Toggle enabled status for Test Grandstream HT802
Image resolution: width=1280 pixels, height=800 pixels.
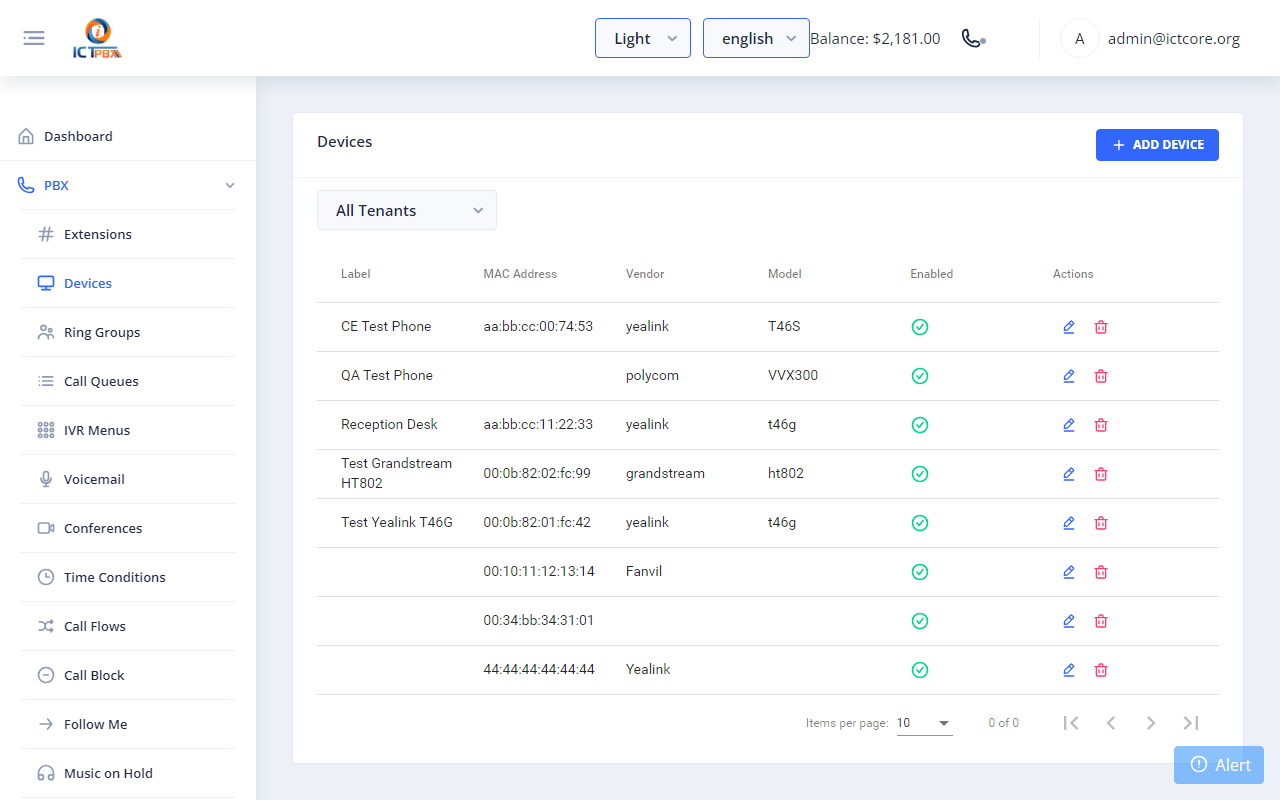pyautogui.click(x=920, y=474)
